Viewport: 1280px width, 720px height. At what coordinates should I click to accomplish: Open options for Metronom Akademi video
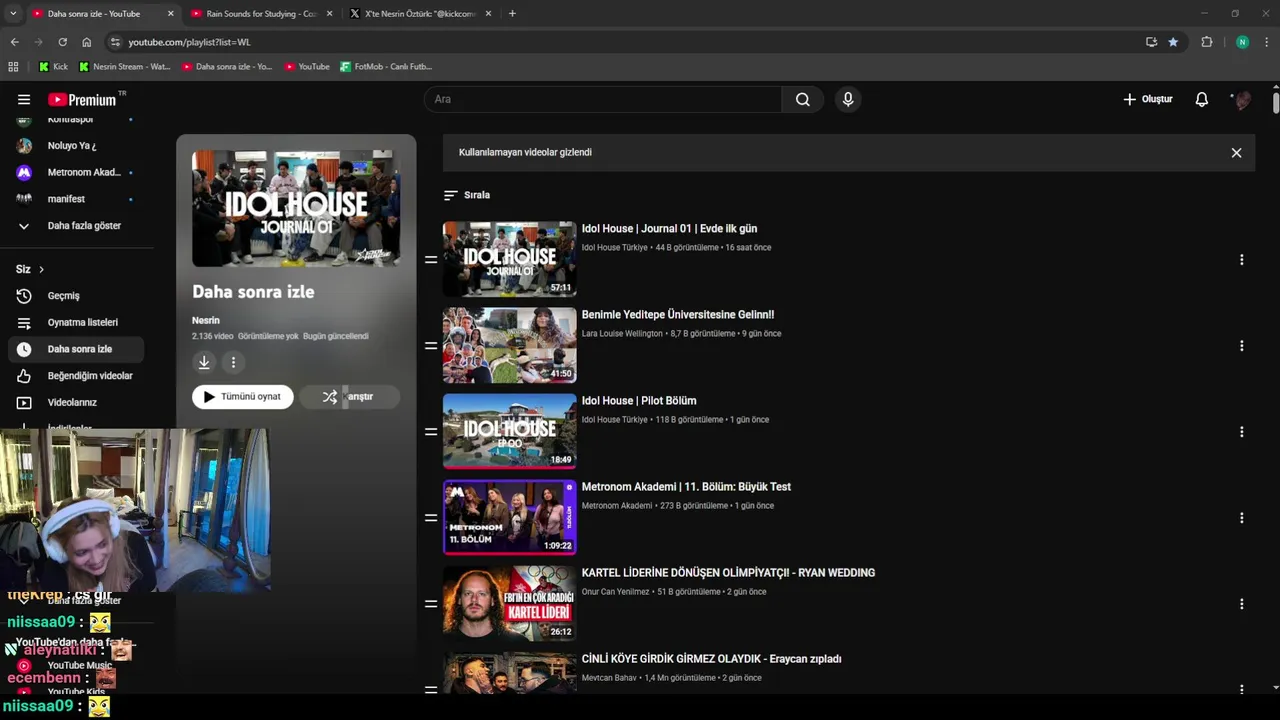point(1241,517)
